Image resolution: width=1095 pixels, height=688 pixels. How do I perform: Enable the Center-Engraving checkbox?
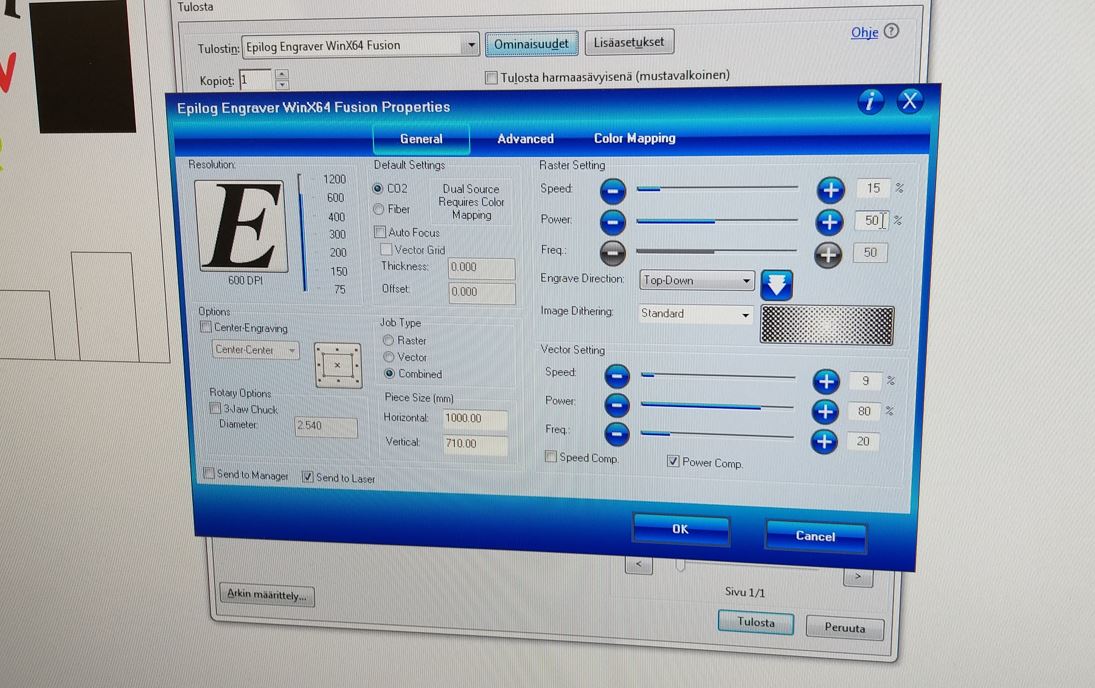tap(206, 327)
